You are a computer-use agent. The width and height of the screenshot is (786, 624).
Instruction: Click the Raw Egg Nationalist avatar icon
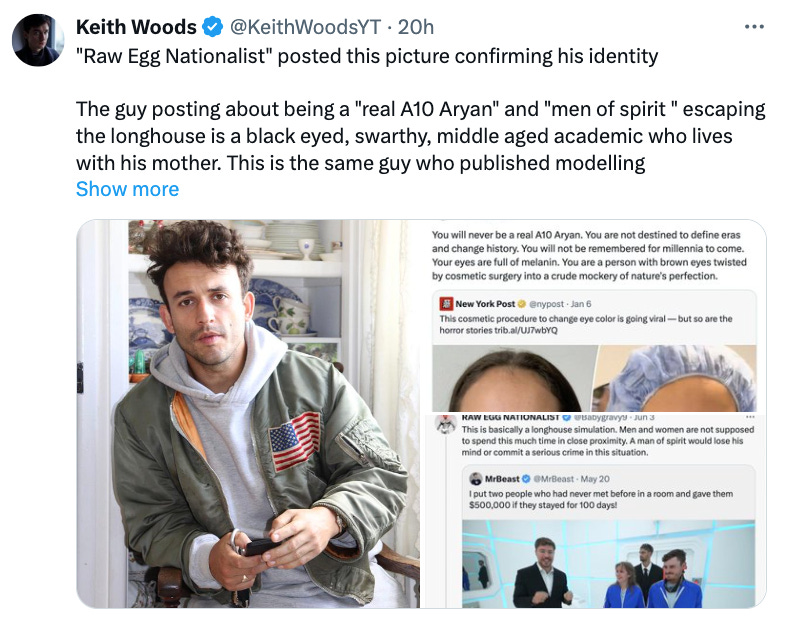(446, 425)
